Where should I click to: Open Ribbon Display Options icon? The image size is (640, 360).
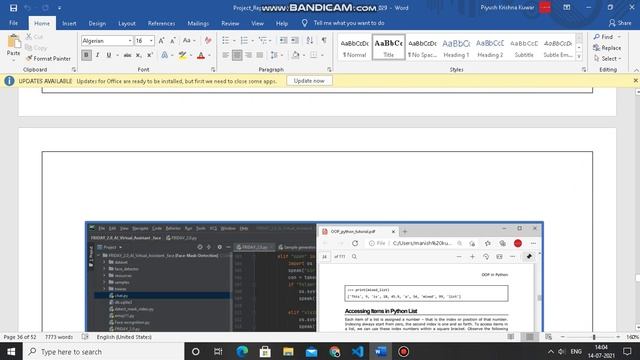pos(567,8)
